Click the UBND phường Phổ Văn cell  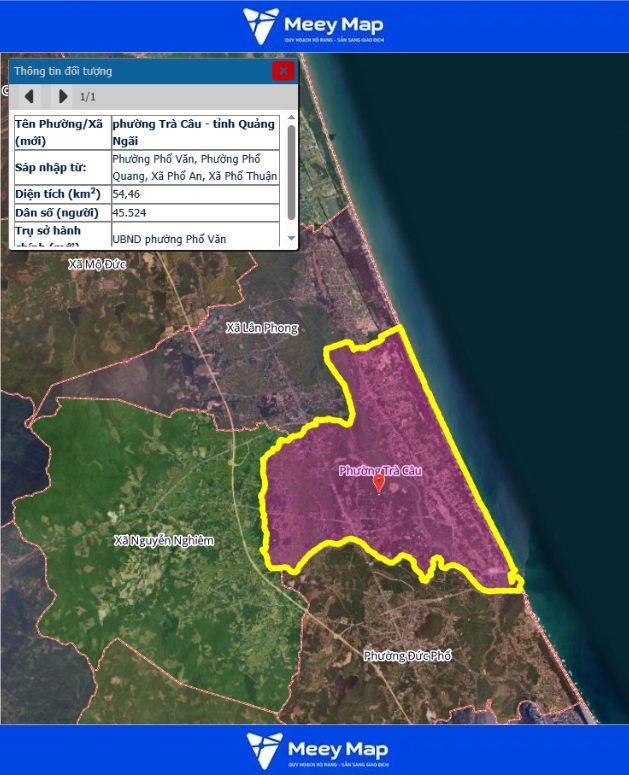tap(195, 238)
